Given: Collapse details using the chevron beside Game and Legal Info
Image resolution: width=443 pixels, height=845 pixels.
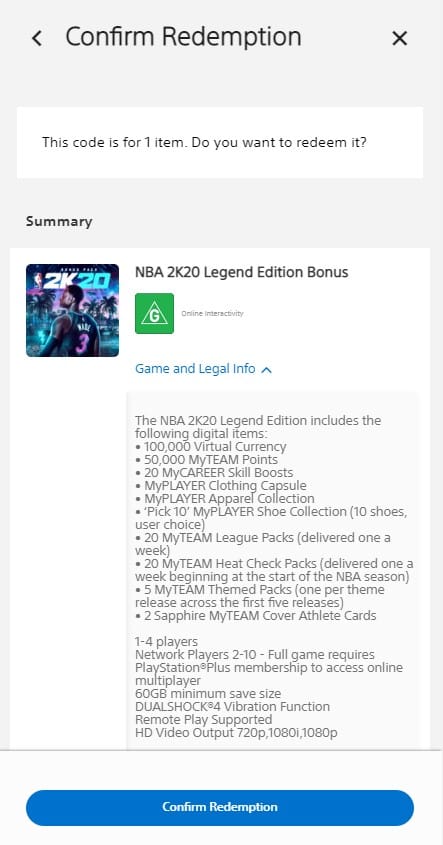Looking at the screenshot, I should (266, 370).
